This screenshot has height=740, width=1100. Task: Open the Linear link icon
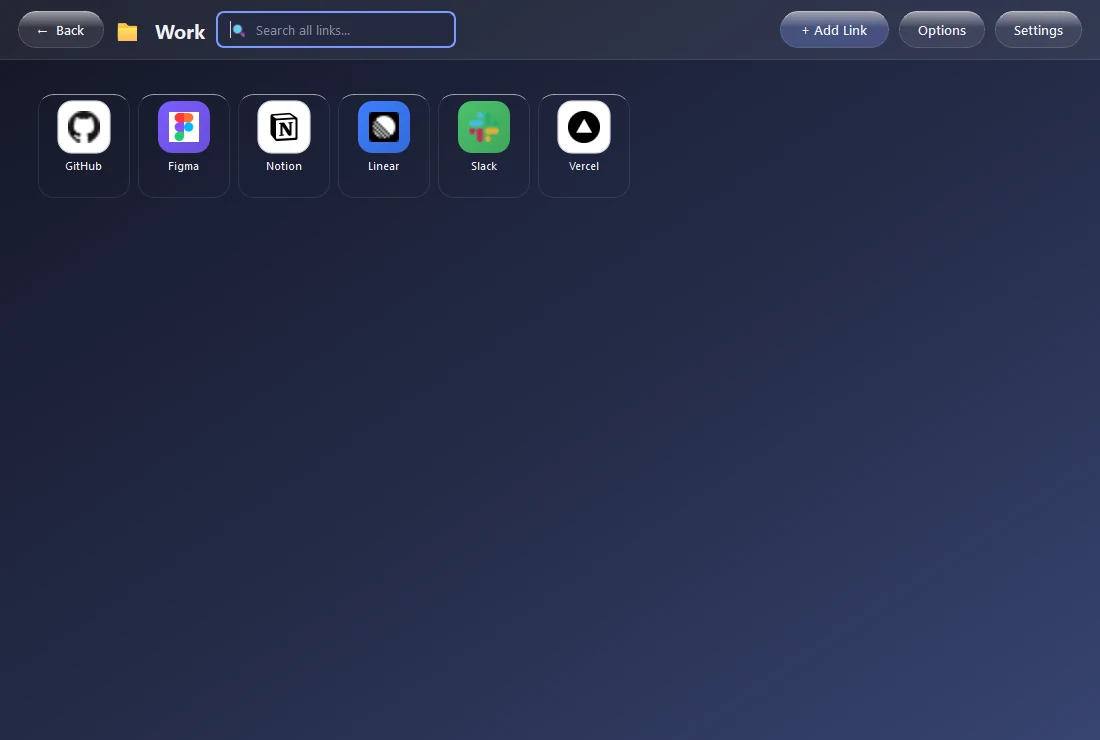[384, 127]
